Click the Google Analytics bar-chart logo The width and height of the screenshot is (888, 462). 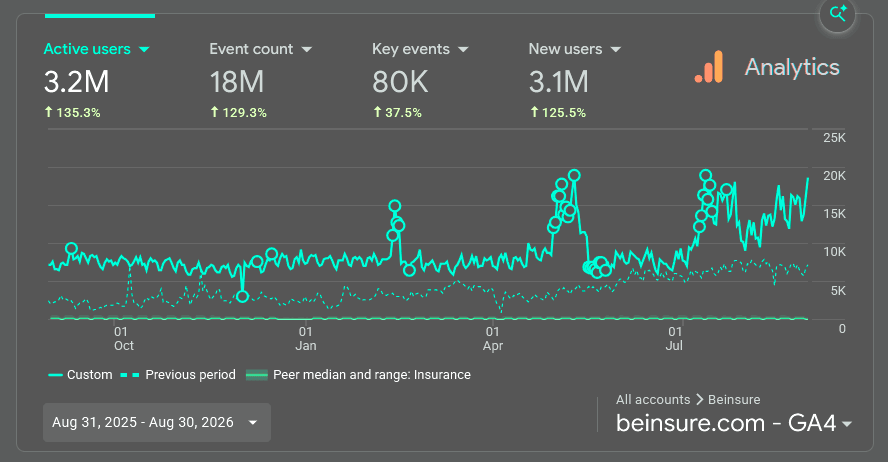pos(709,67)
